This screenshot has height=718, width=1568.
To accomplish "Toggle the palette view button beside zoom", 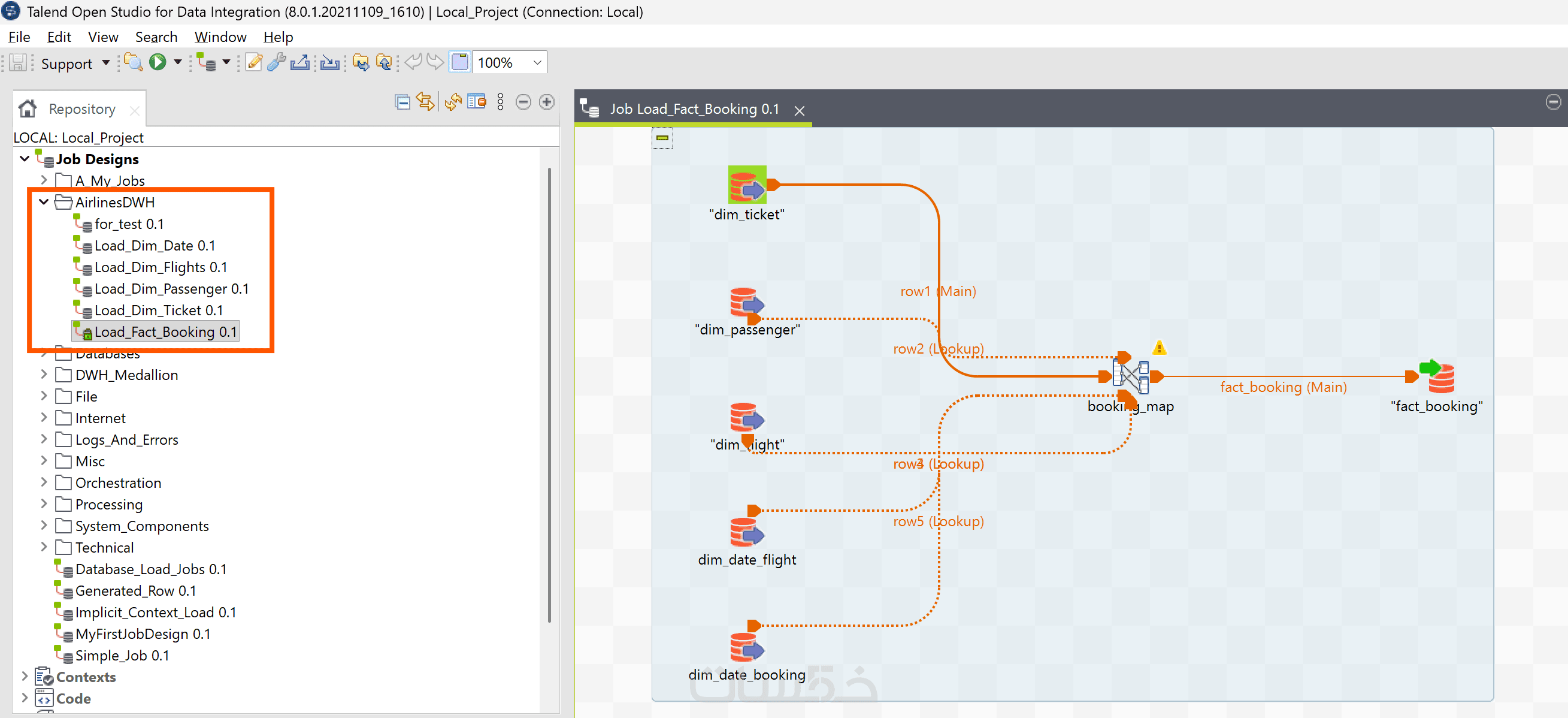I will click(x=459, y=62).
